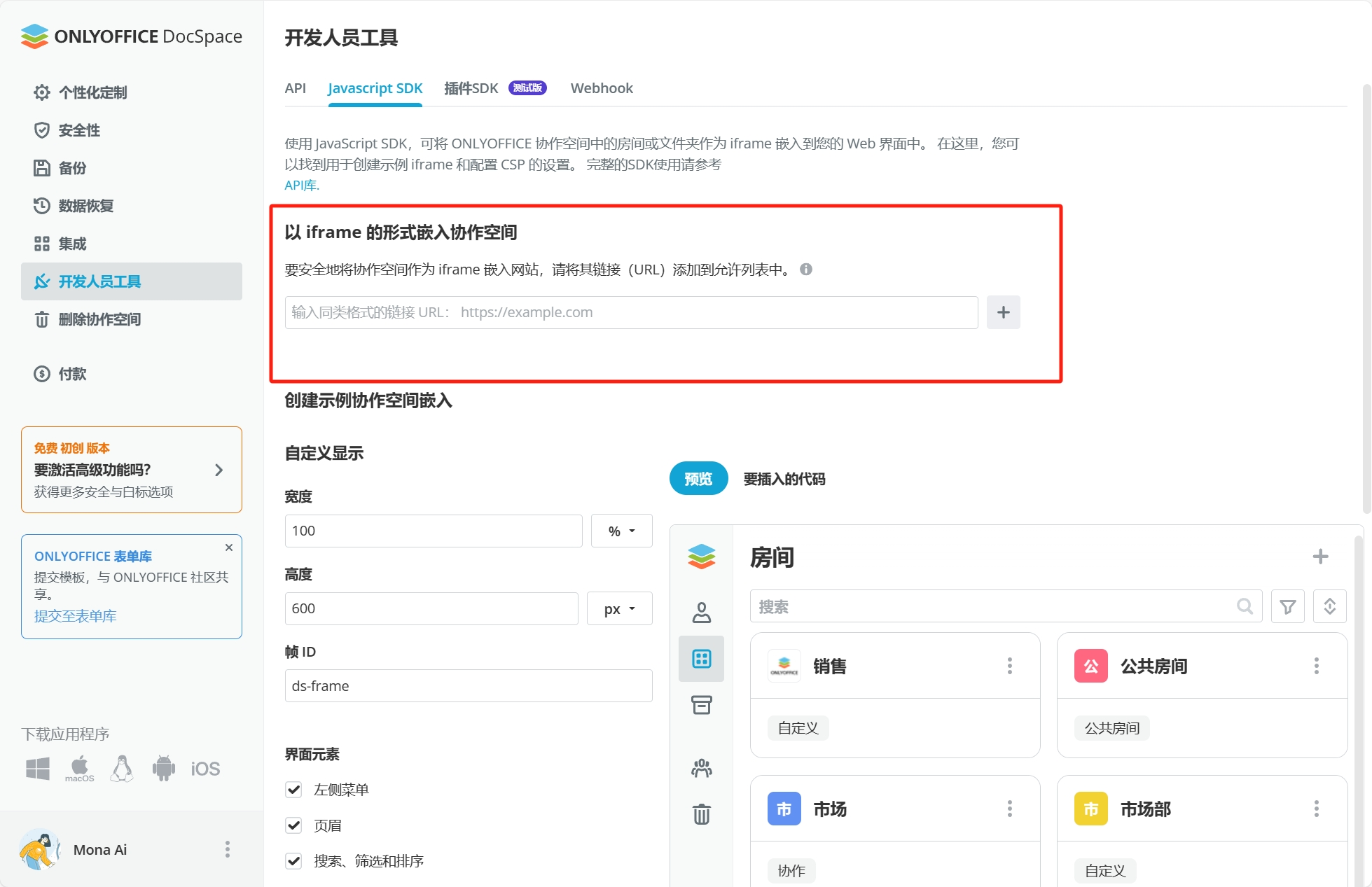Create a room with the 房间 plus icon
Viewport: 1372px width, 887px height.
coord(1320,557)
